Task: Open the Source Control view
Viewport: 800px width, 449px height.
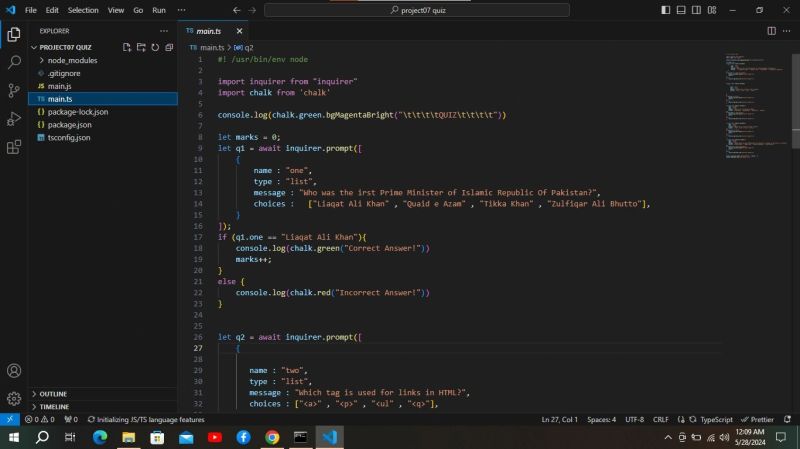Action: tap(14, 90)
